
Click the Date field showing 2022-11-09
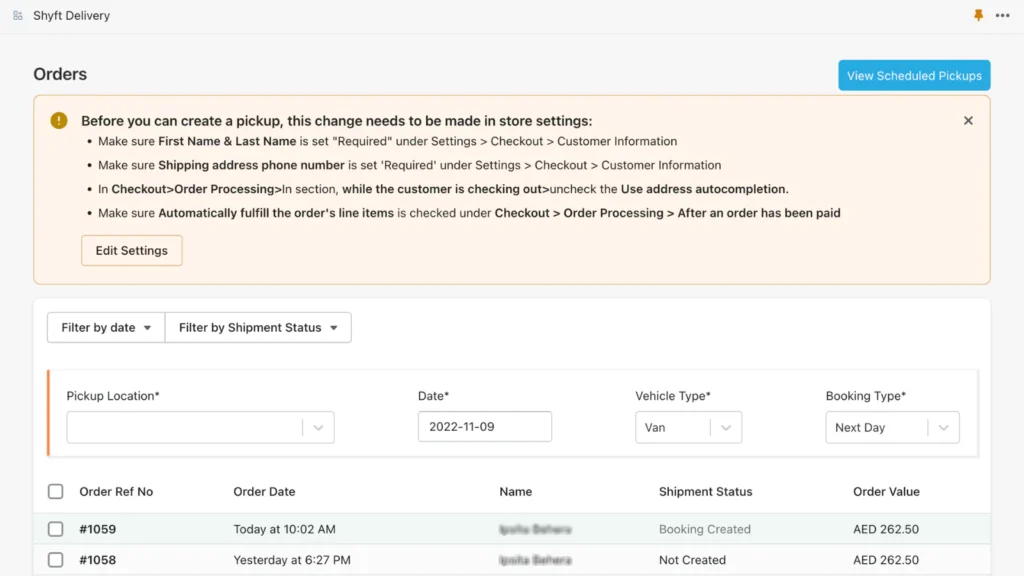485,426
